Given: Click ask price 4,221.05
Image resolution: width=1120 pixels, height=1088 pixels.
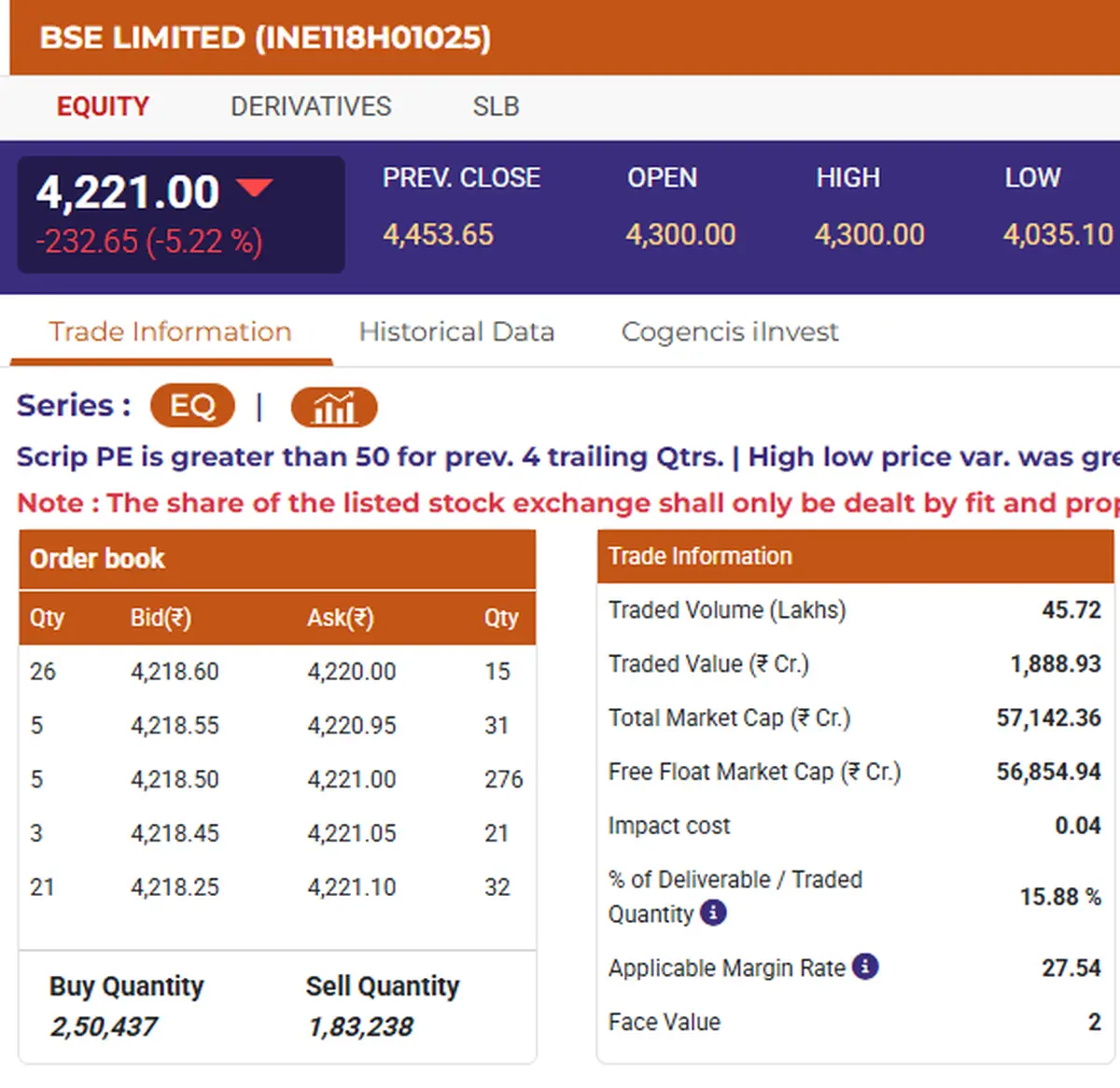Looking at the screenshot, I should (352, 832).
